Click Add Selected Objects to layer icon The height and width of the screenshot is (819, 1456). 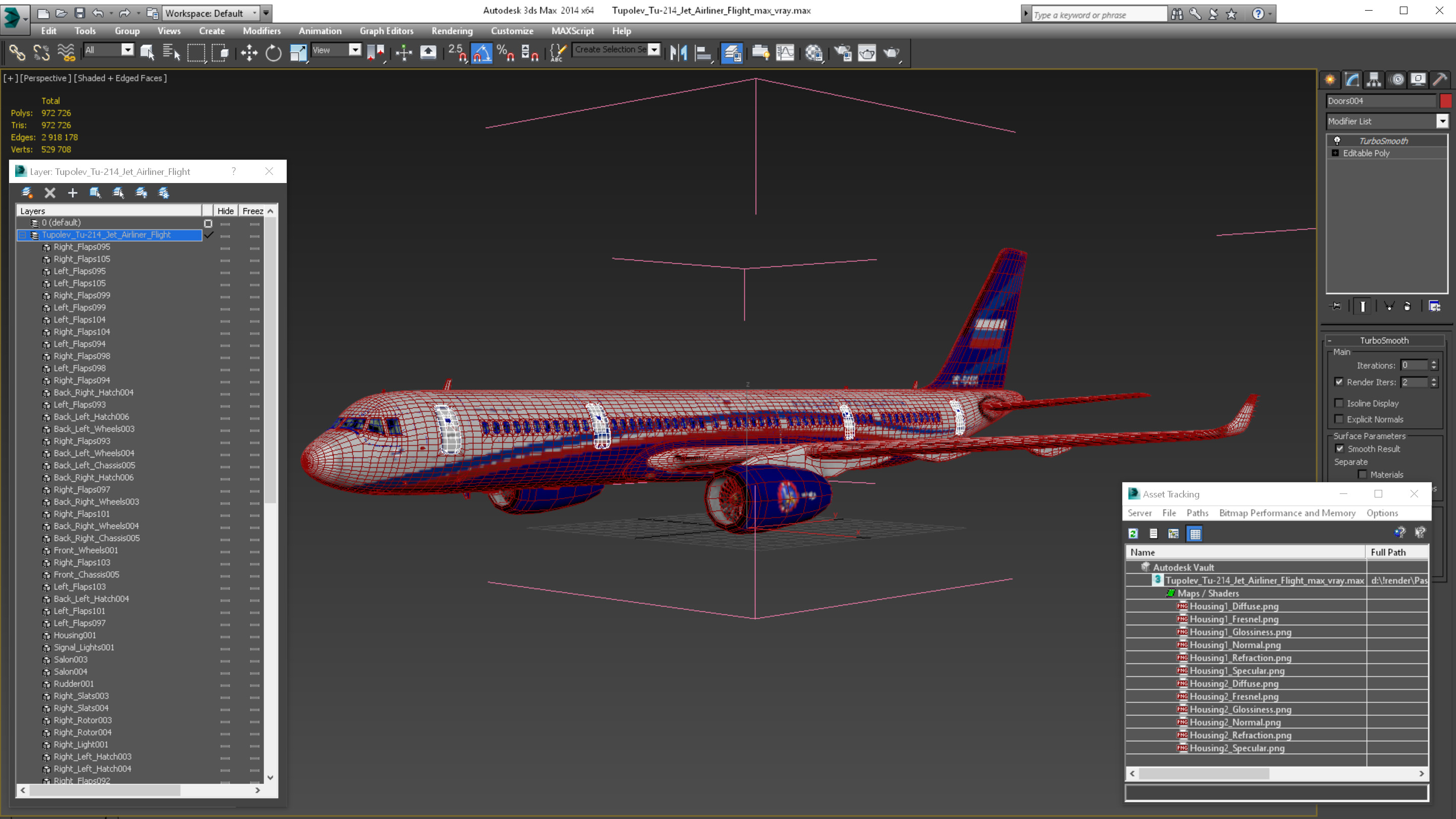[x=72, y=193]
